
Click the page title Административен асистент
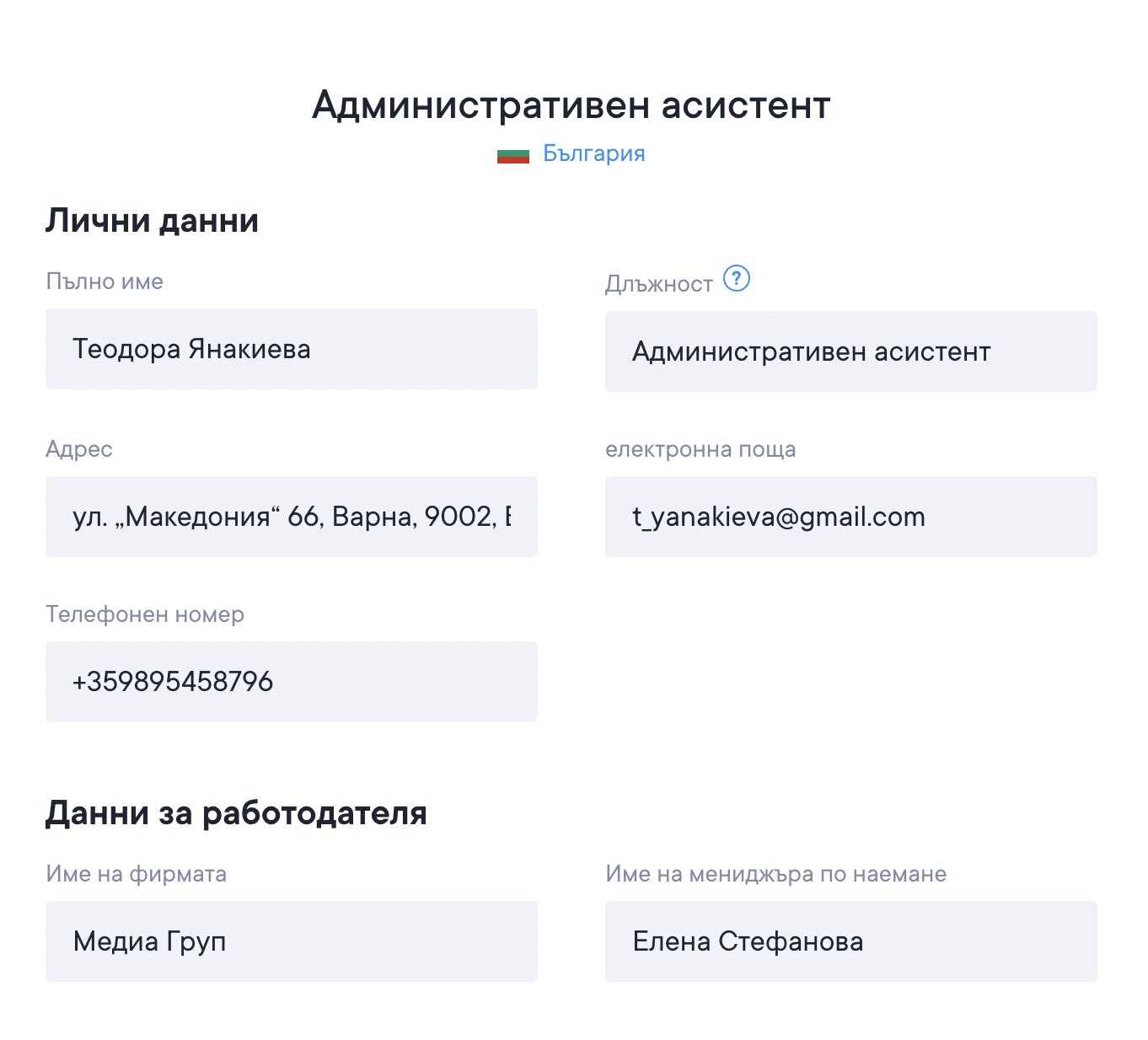pos(571,105)
